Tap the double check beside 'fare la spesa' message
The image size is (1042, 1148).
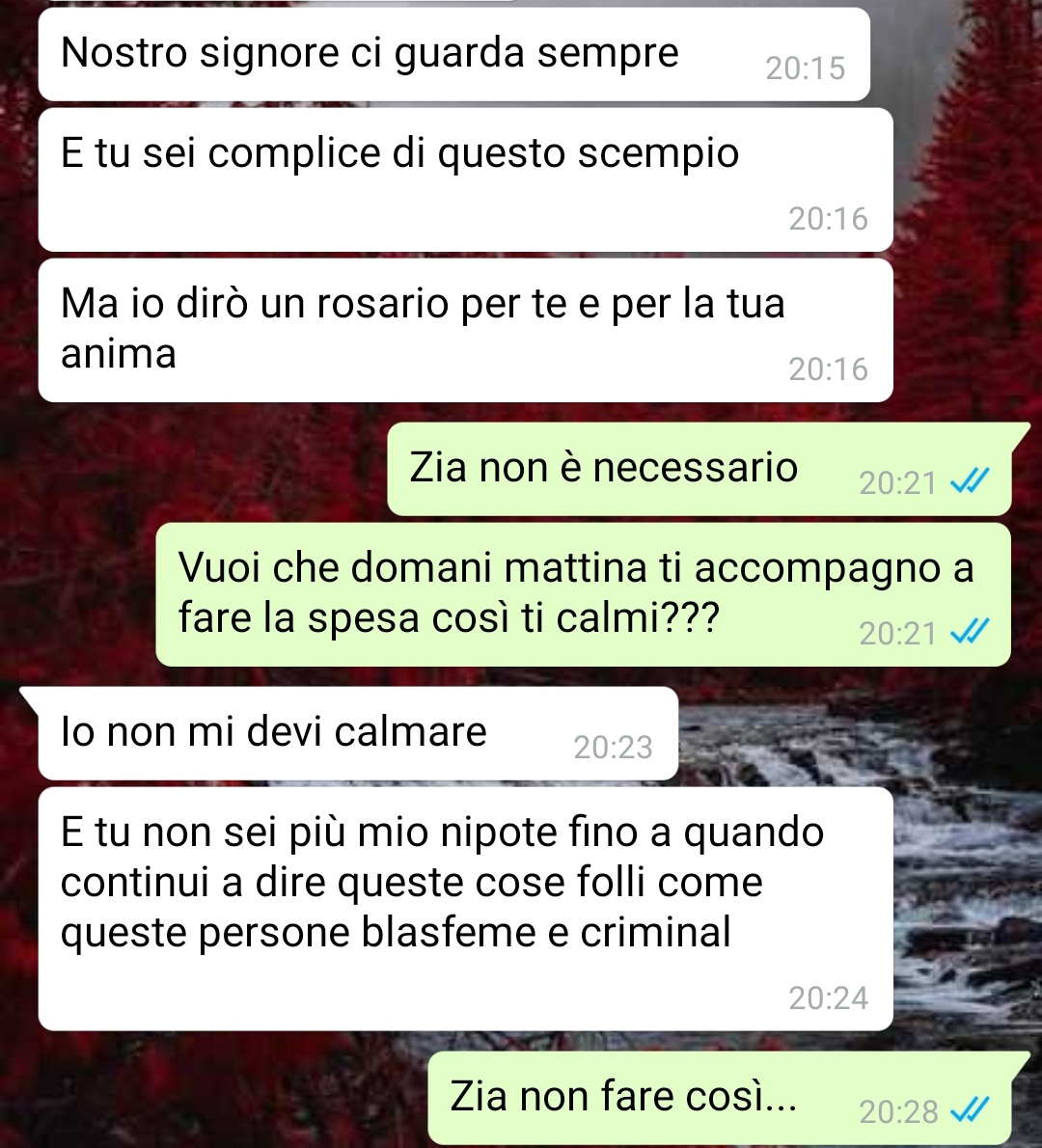pyautogui.click(x=970, y=632)
